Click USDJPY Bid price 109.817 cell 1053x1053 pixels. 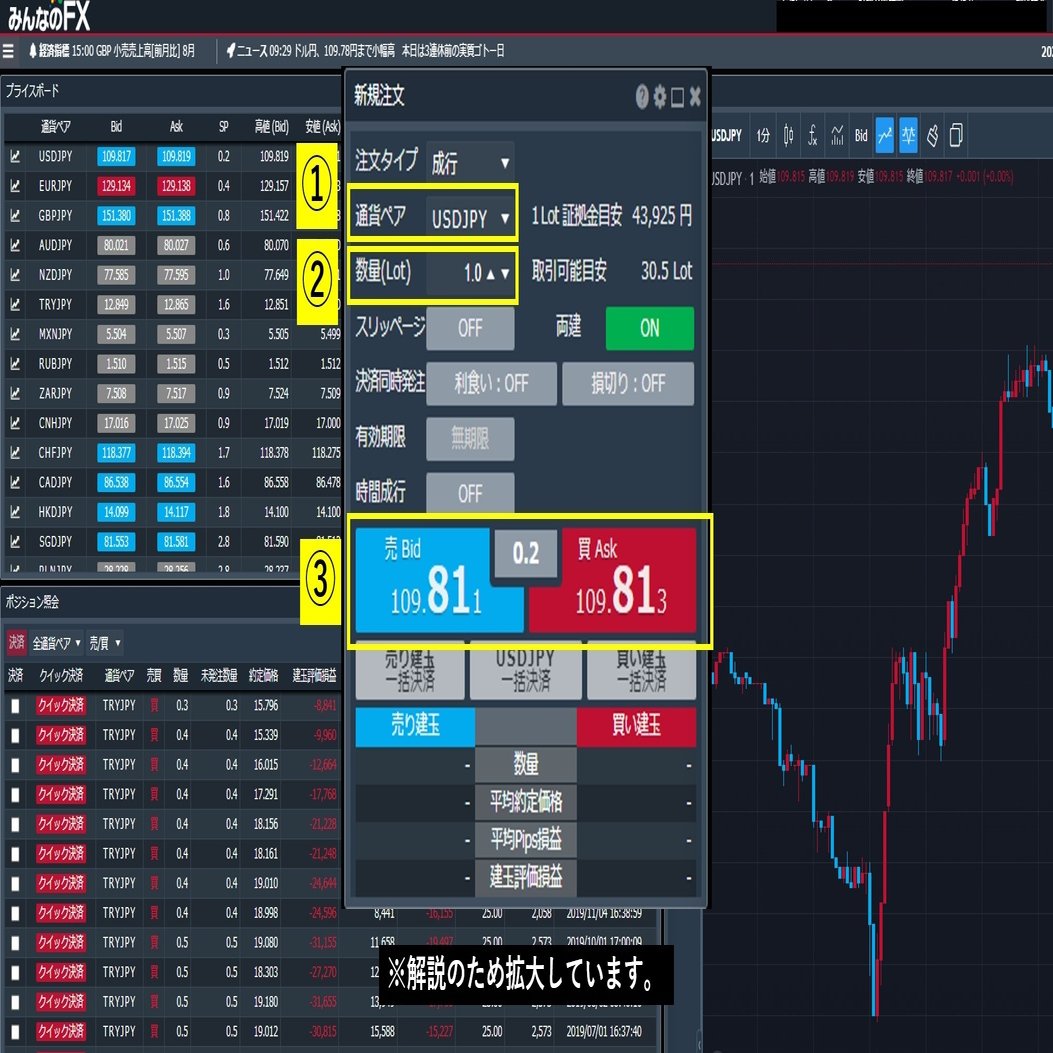pyautogui.click(x=116, y=156)
